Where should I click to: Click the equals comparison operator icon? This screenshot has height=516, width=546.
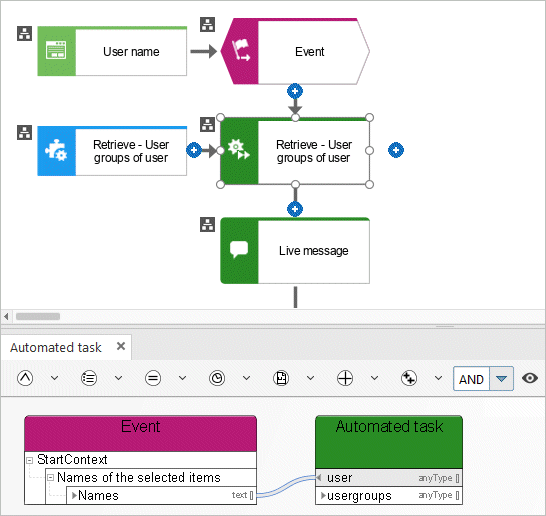pyautogui.click(x=153, y=378)
